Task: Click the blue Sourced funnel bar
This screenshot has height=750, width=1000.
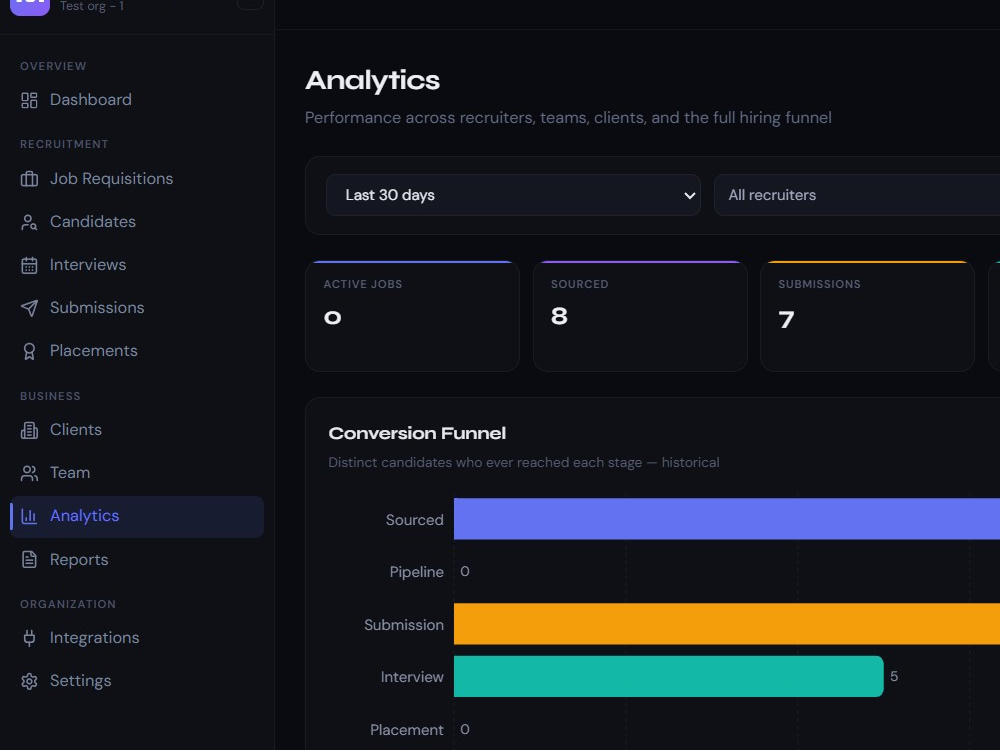Action: pyautogui.click(x=727, y=519)
